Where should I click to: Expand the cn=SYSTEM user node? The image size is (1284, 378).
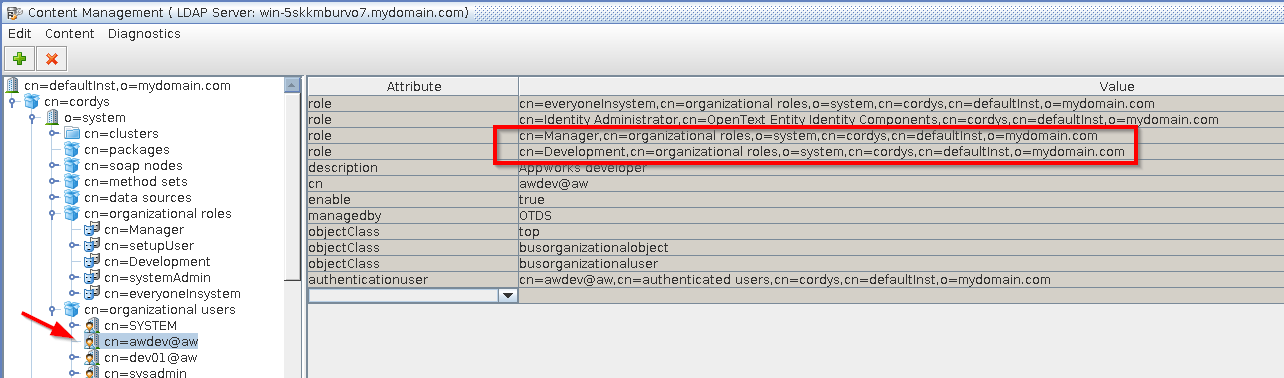point(73,326)
